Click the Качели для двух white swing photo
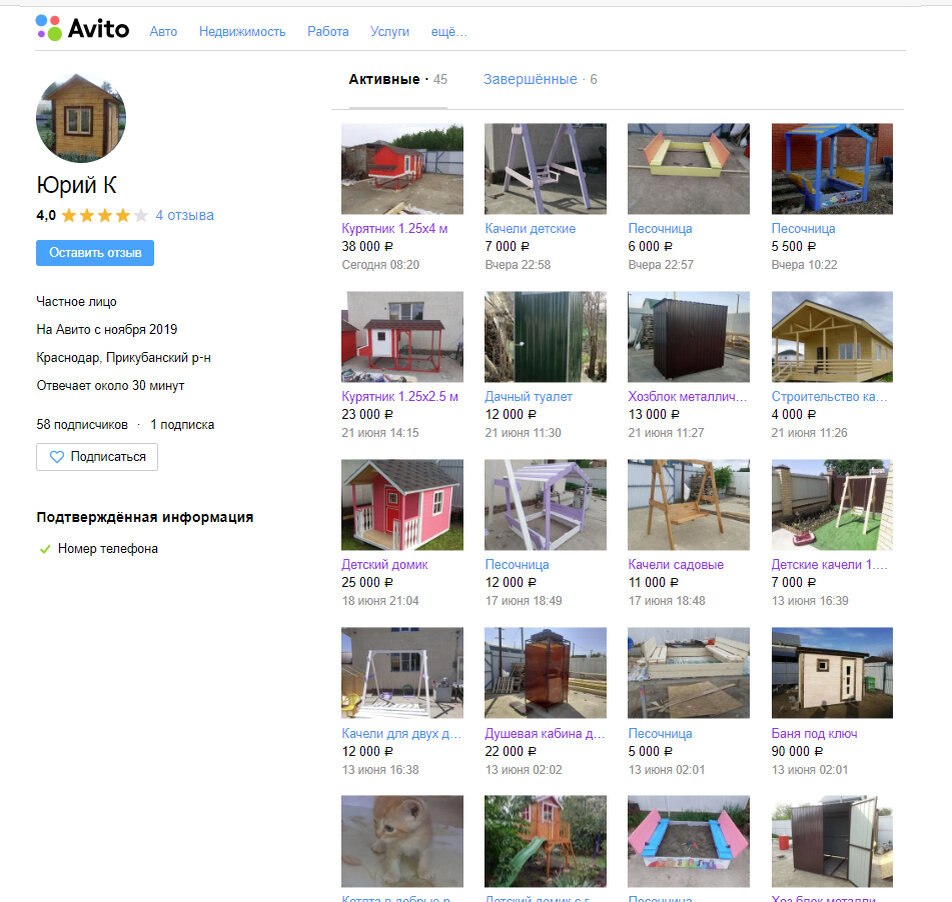Viewport: 952px width, 902px height. coord(402,673)
